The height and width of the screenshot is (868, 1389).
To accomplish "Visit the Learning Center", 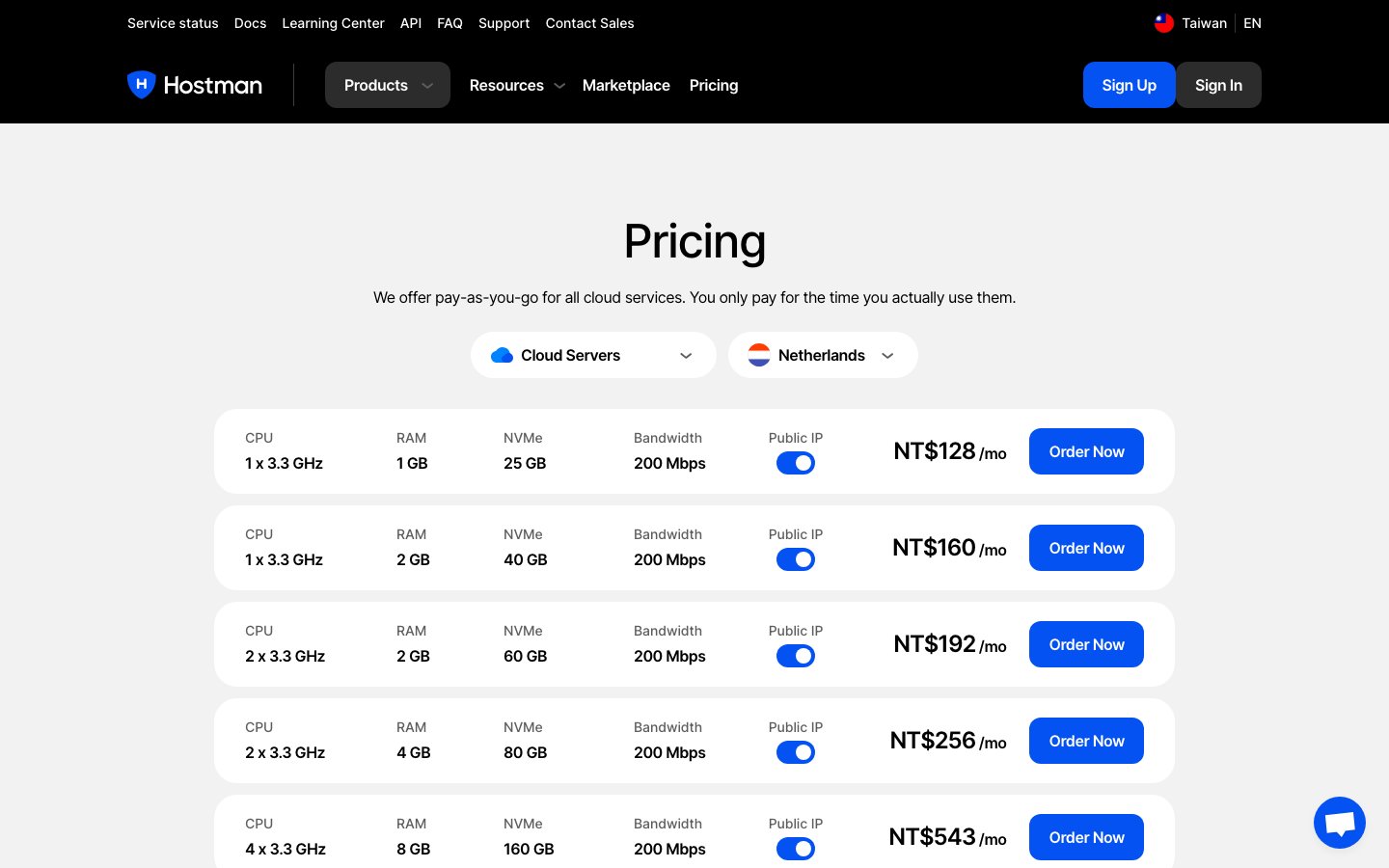I will [333, 23].
